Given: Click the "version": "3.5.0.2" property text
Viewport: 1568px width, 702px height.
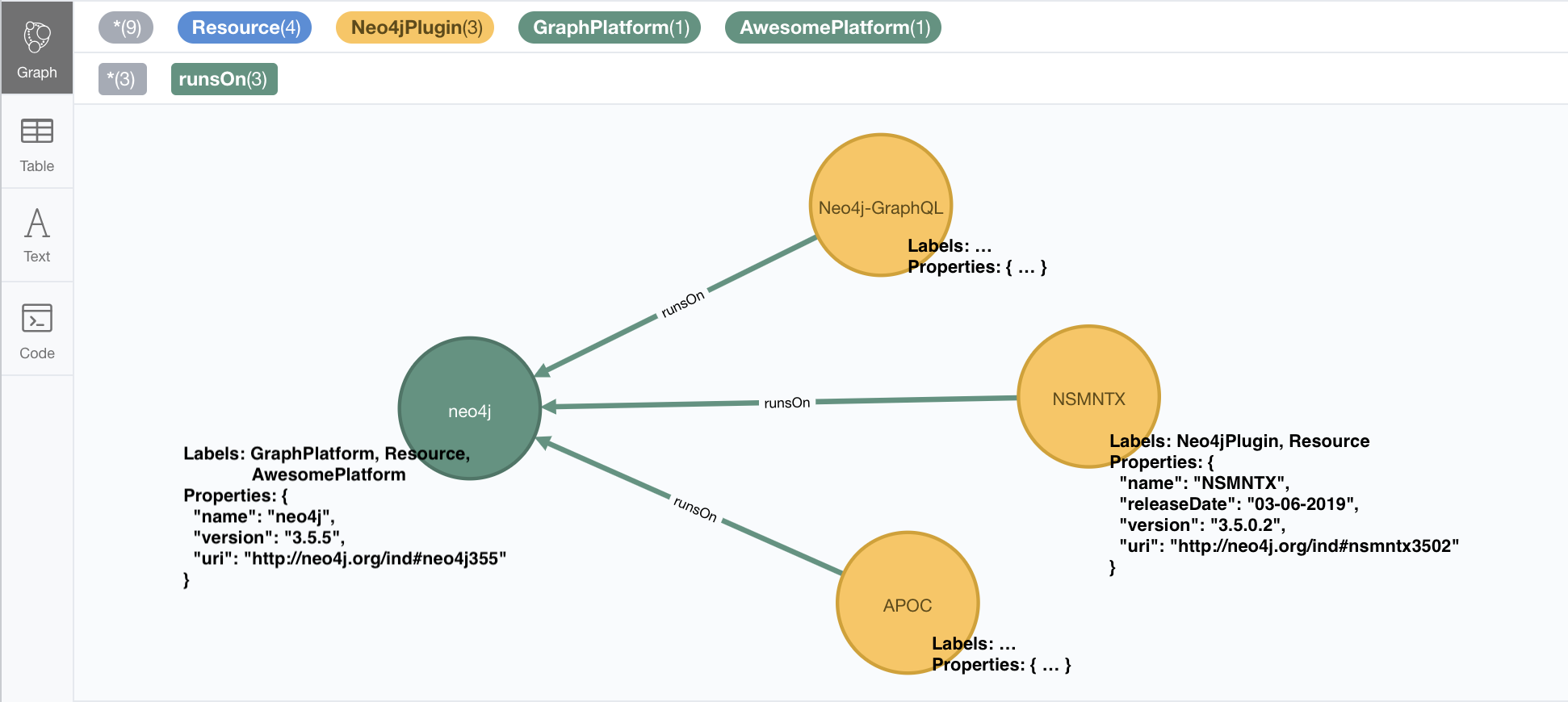Looking at the screenshot, I should [x=1202, y=525].
